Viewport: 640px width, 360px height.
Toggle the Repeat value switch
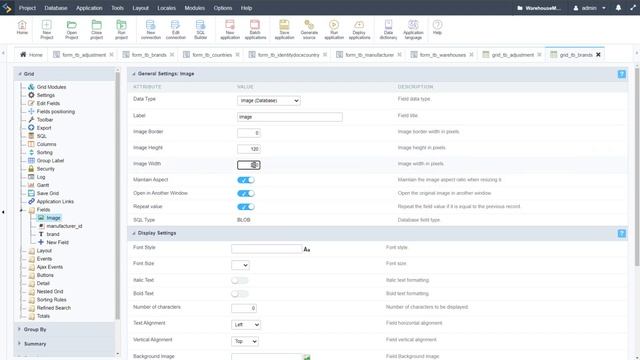coord(246,207)
